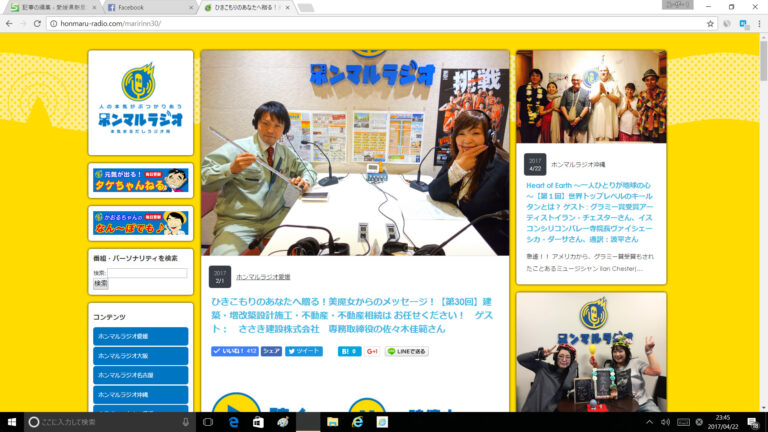
Task: Open the Action Center notifications icon
Action: 753,422
